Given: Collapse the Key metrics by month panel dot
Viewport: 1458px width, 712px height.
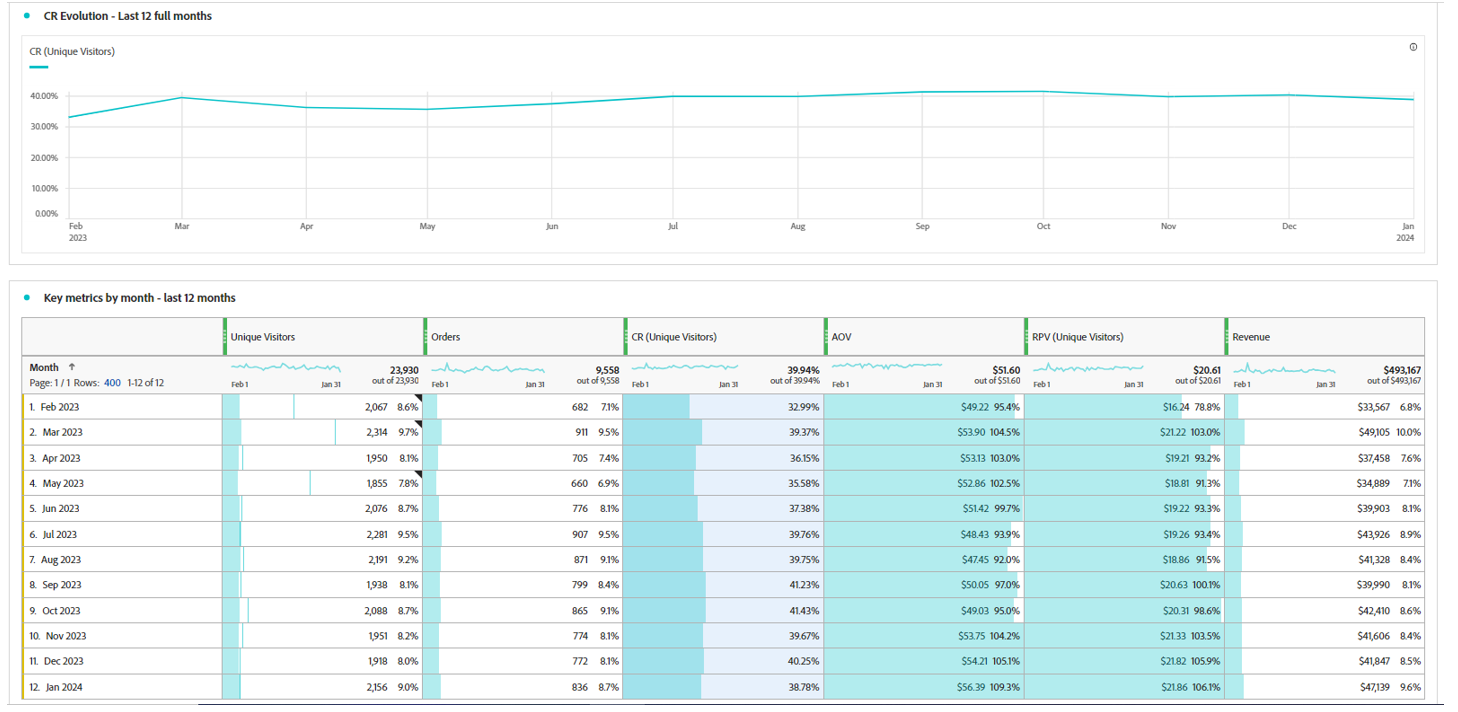Looking at the screenshot, I should (x=26, y=297).
